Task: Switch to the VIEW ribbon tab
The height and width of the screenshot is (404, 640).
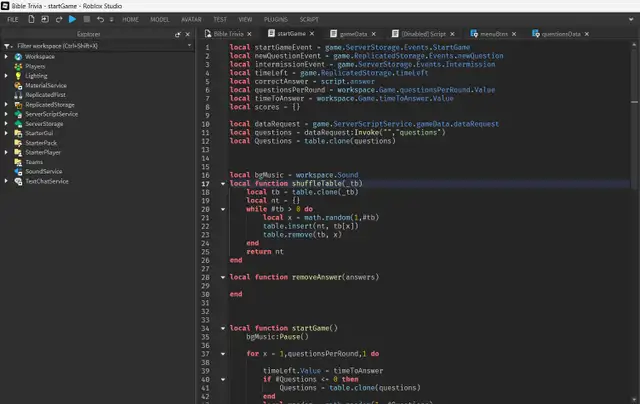Action: 245,20
